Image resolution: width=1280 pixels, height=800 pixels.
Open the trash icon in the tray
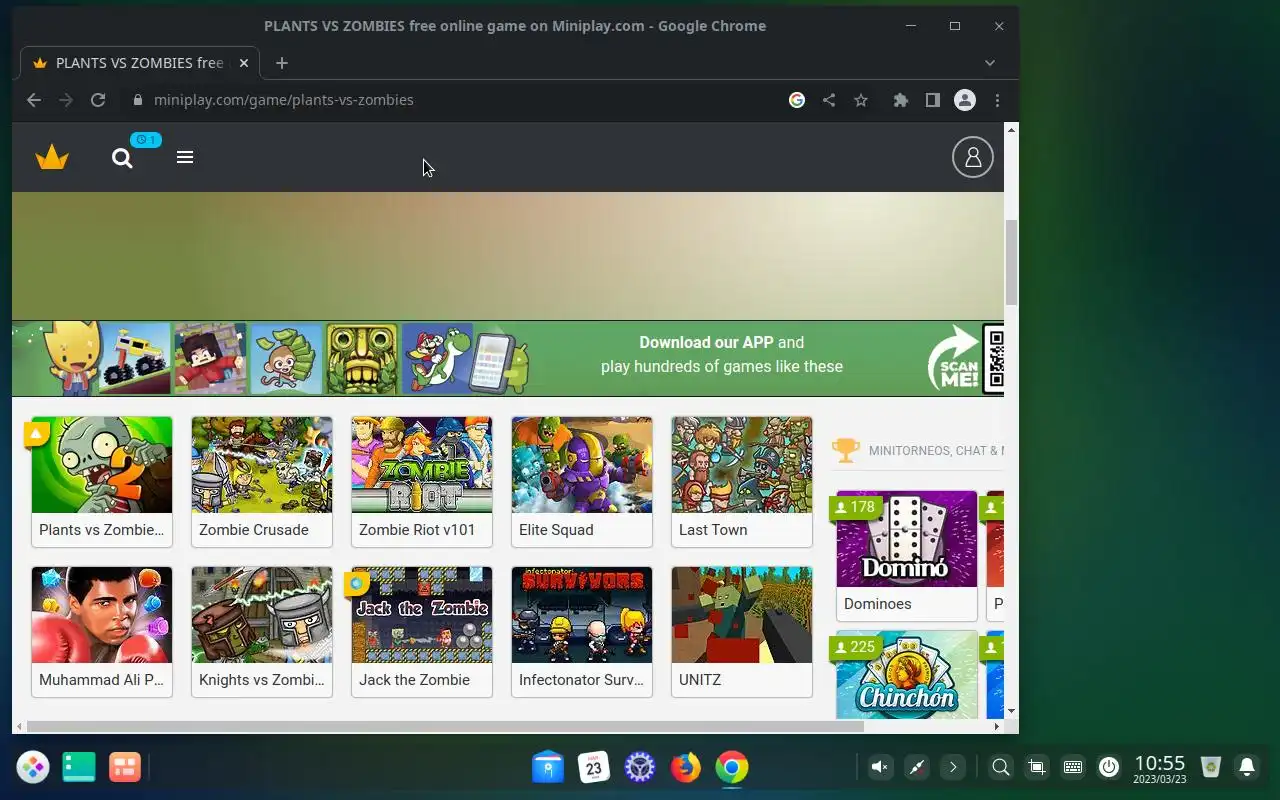coord(1211,767)
